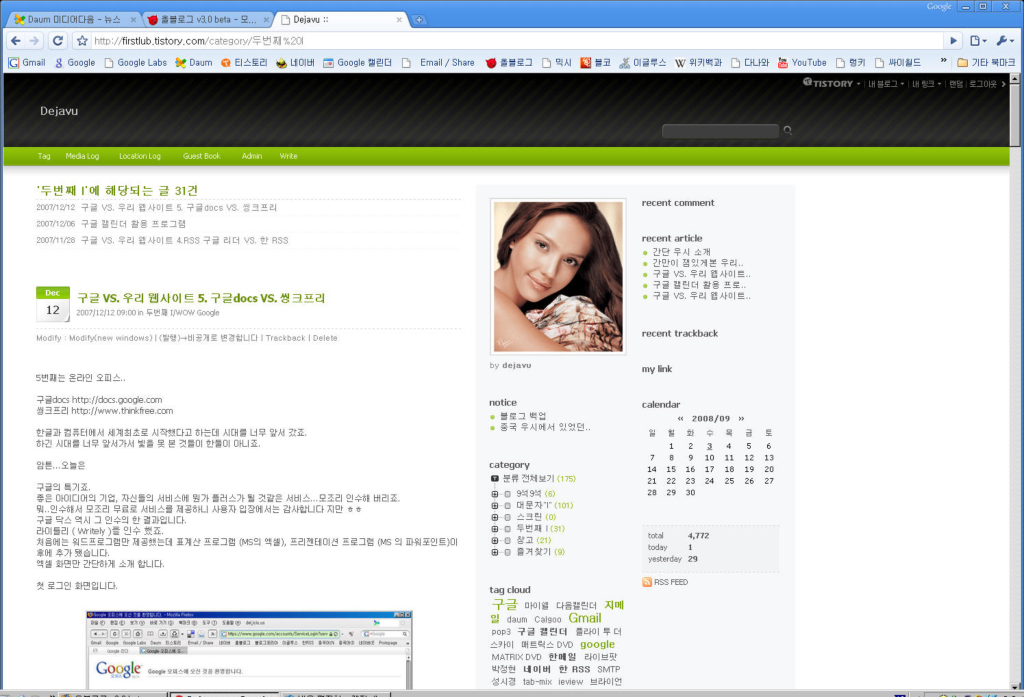
Task: Open the 싸이월드 bookmark
Action: coord(898,63)
